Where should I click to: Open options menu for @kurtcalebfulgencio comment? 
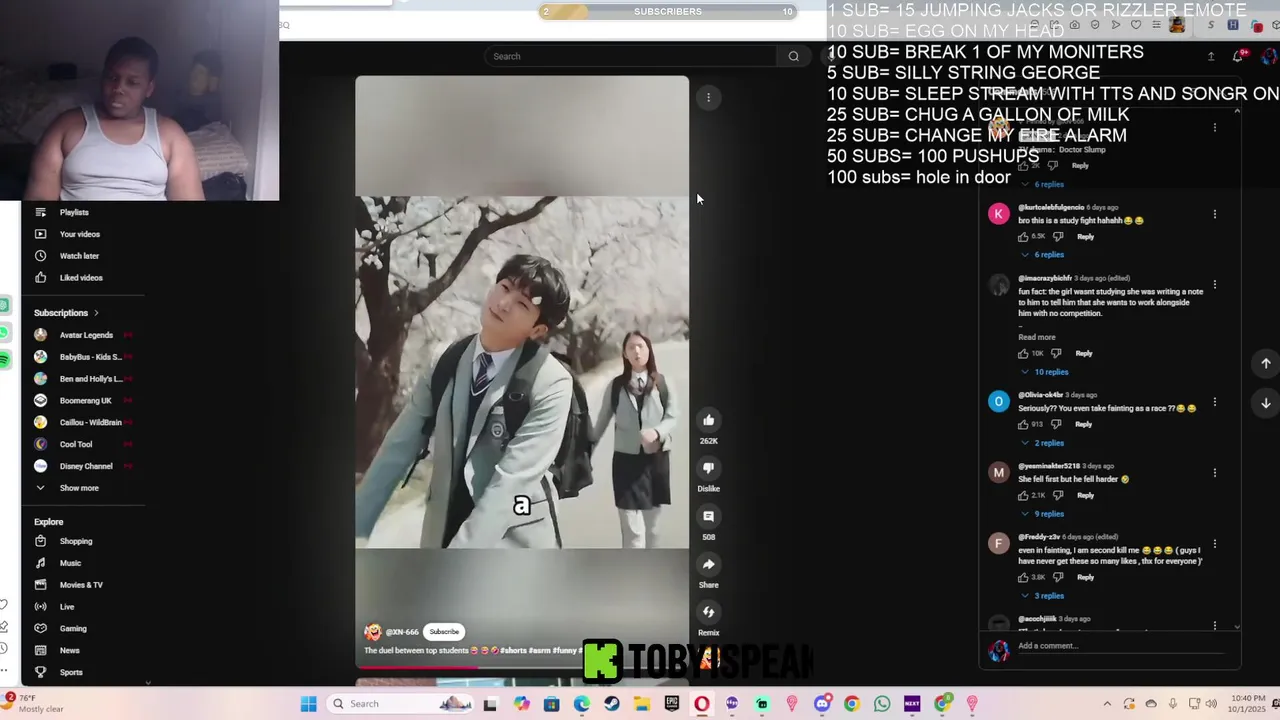tap(1215, 214)
